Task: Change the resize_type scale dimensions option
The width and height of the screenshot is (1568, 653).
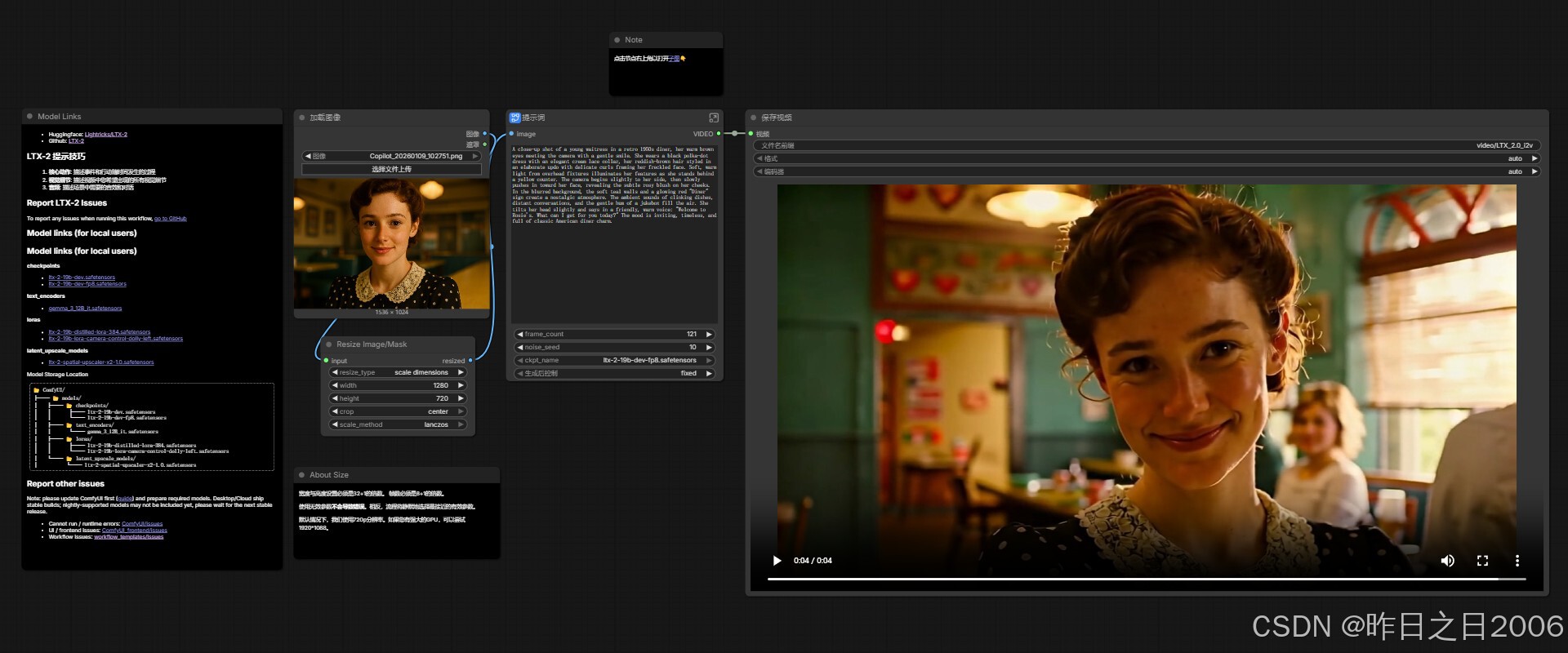Action: 397,372
